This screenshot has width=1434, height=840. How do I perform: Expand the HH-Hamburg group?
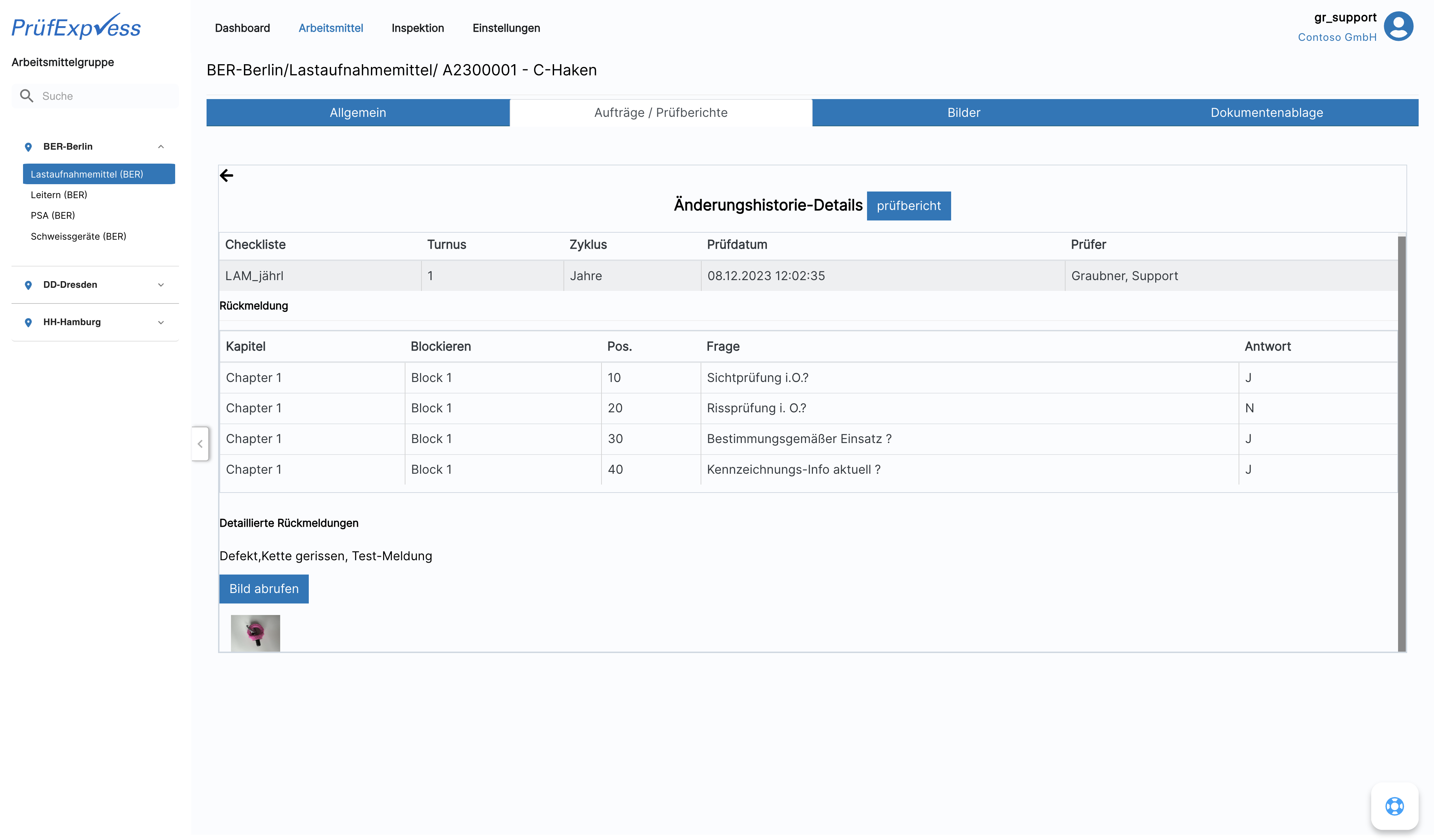pyautogui.click(x=161, y=323)
